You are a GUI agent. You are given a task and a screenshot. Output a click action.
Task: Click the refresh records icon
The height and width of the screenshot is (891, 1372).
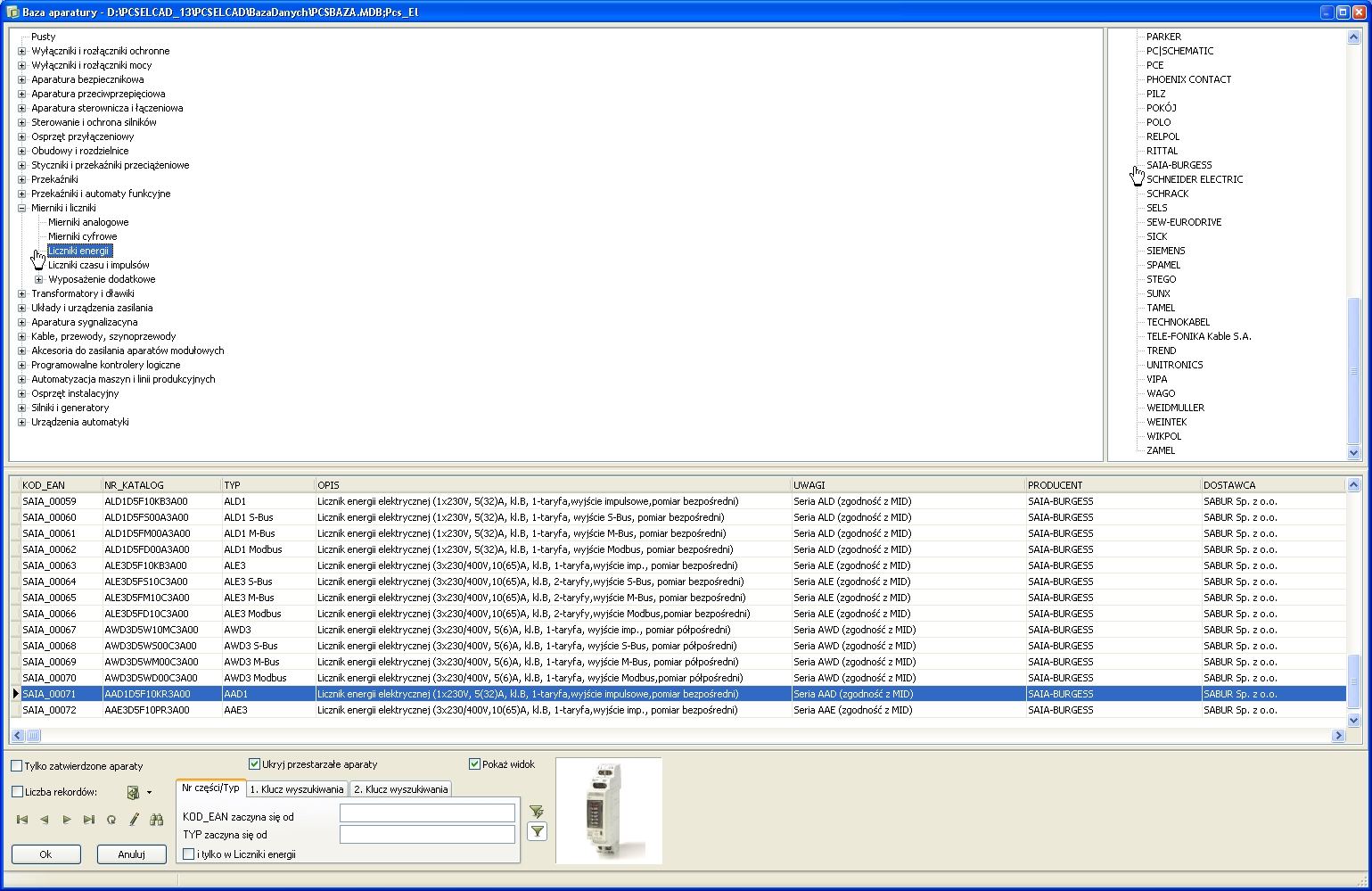pos(111,820)
